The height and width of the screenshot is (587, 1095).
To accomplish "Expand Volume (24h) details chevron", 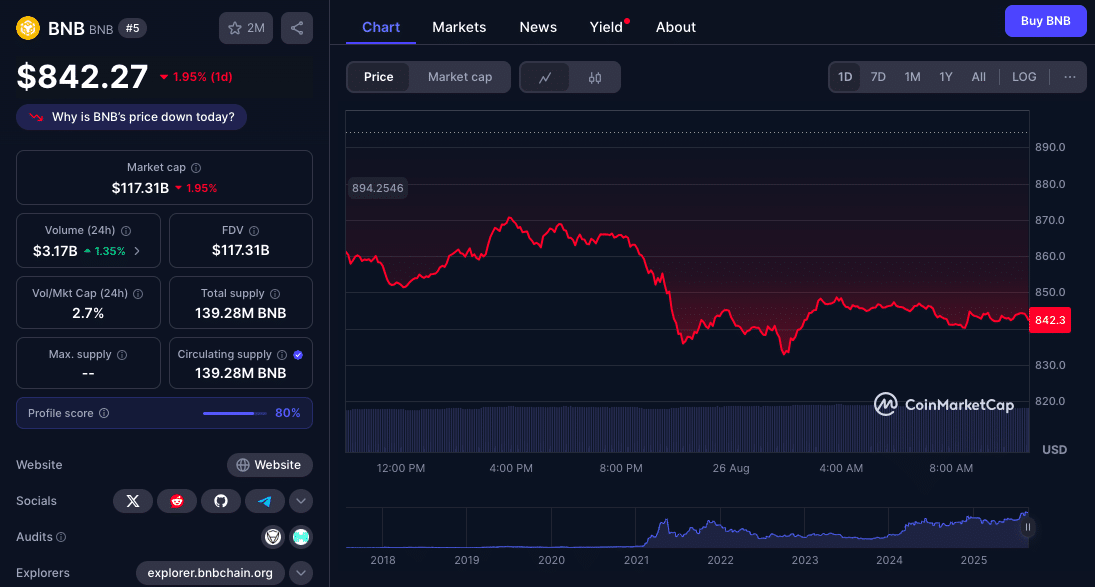I will 137,251.
